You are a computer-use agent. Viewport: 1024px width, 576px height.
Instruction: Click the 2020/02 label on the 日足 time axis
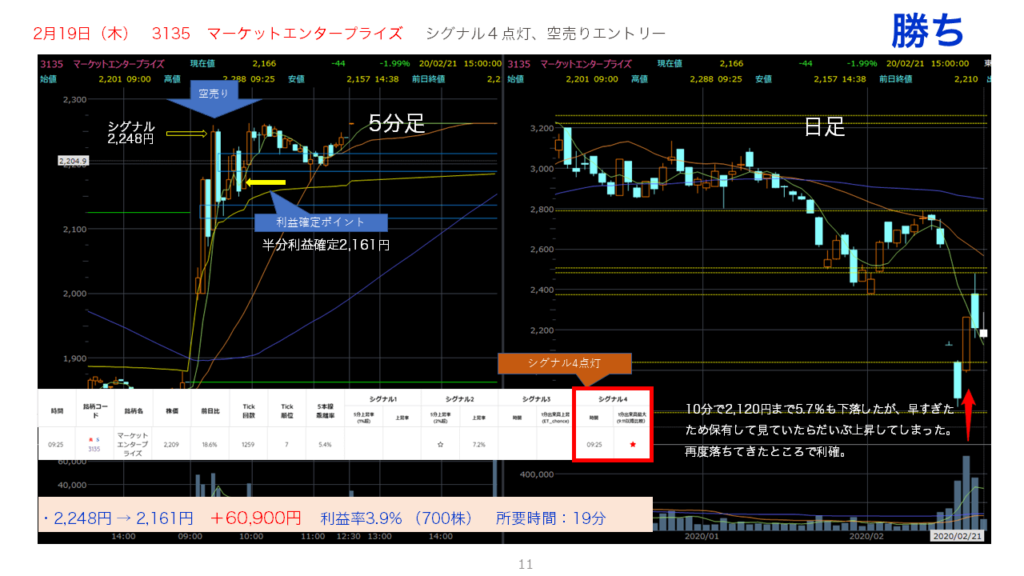(x=866, y=536)
